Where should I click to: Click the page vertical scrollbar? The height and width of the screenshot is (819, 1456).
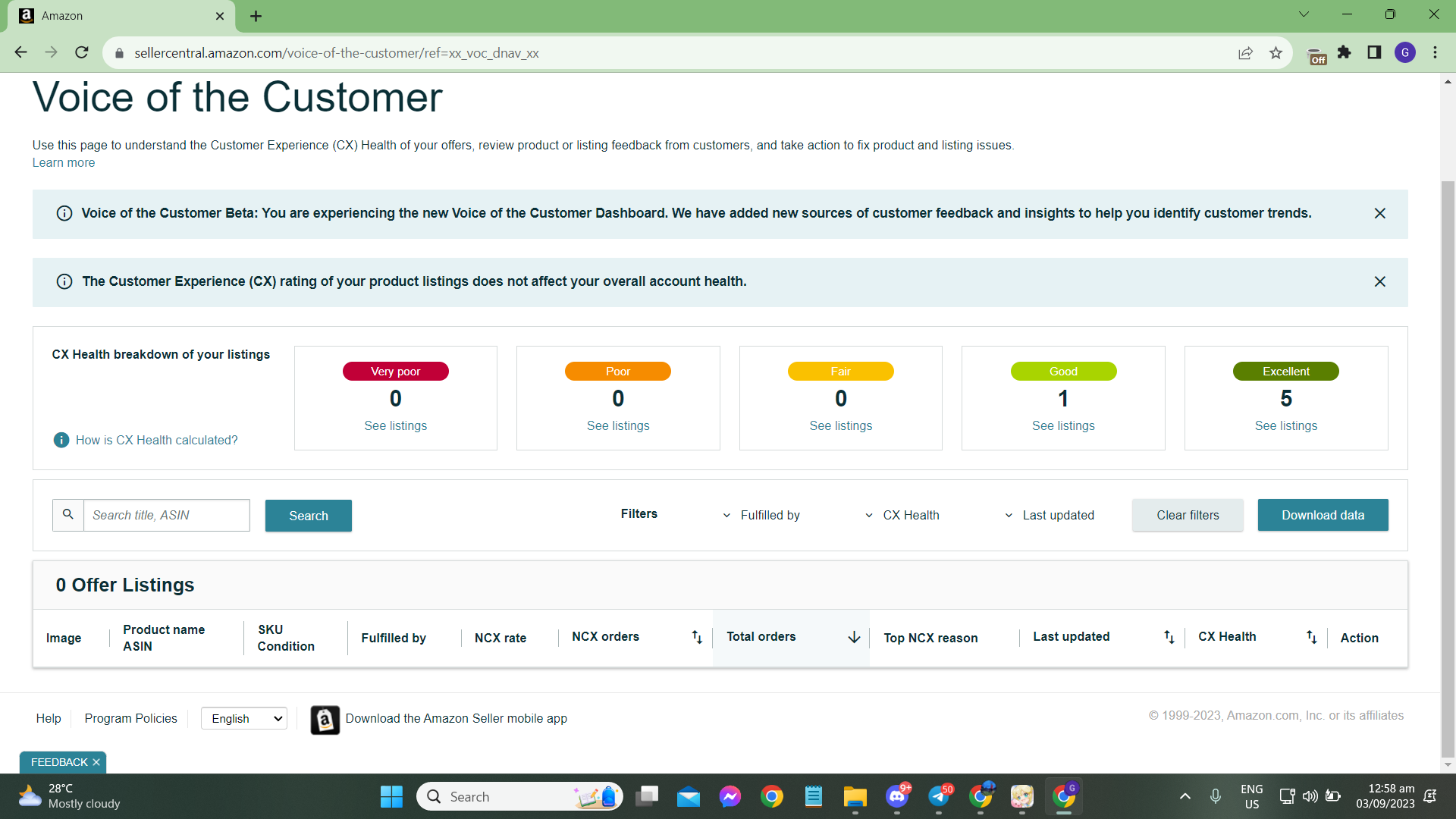coord(1448,469)
